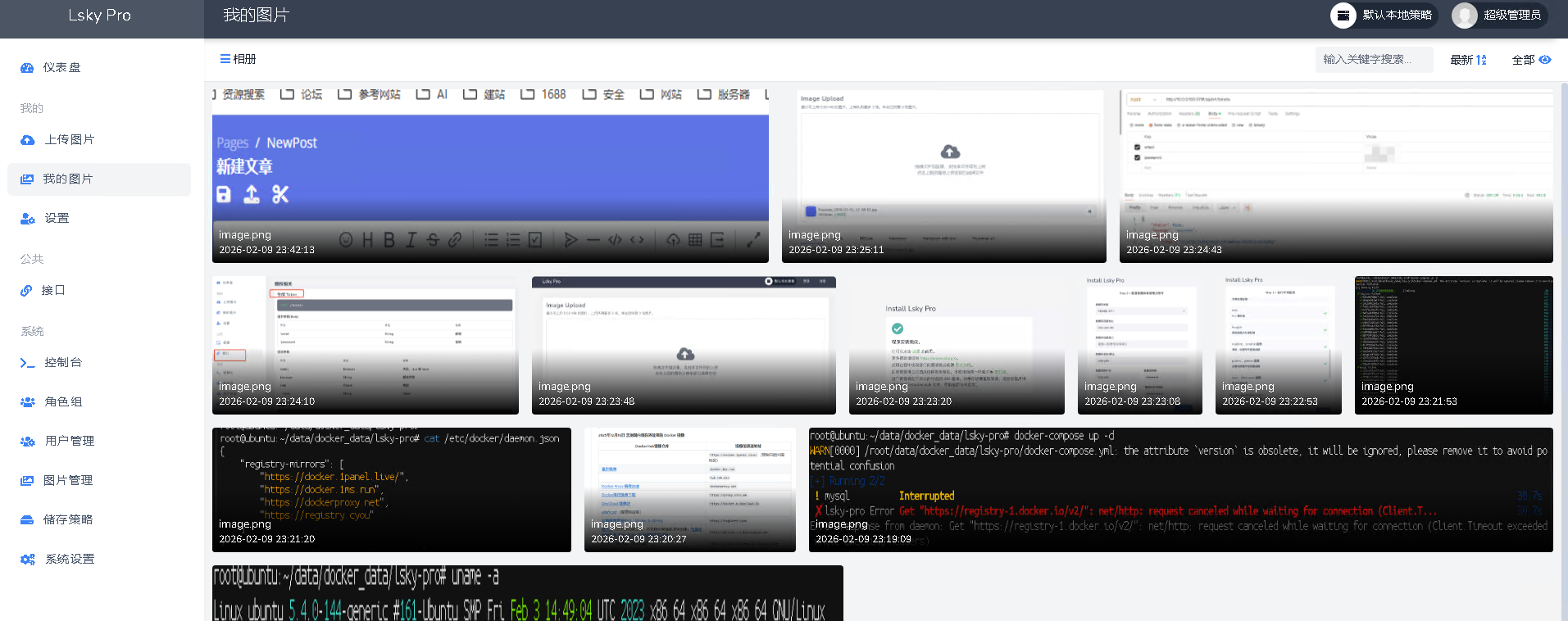Select the image uploaded at 23:42:13
This screenshot has width=1568, height=621.
[x=490, y=175]
